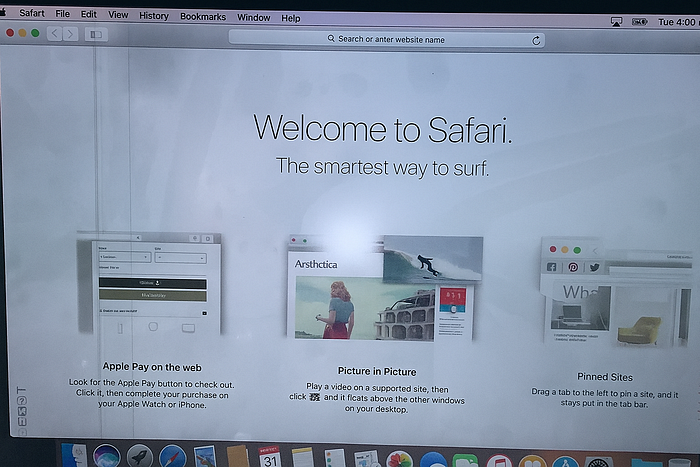Open the Trash in the Dock

(x=679, y=463)
